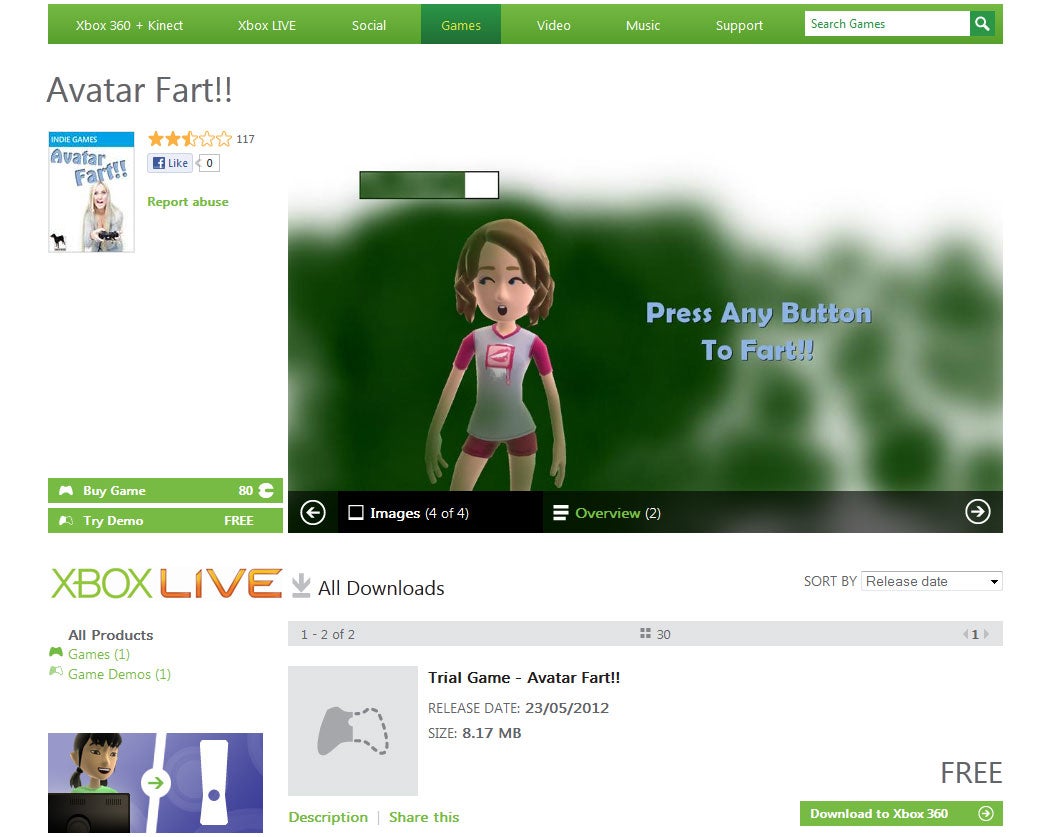
Task: Click the Buy Game button
Action: point(165,490)
